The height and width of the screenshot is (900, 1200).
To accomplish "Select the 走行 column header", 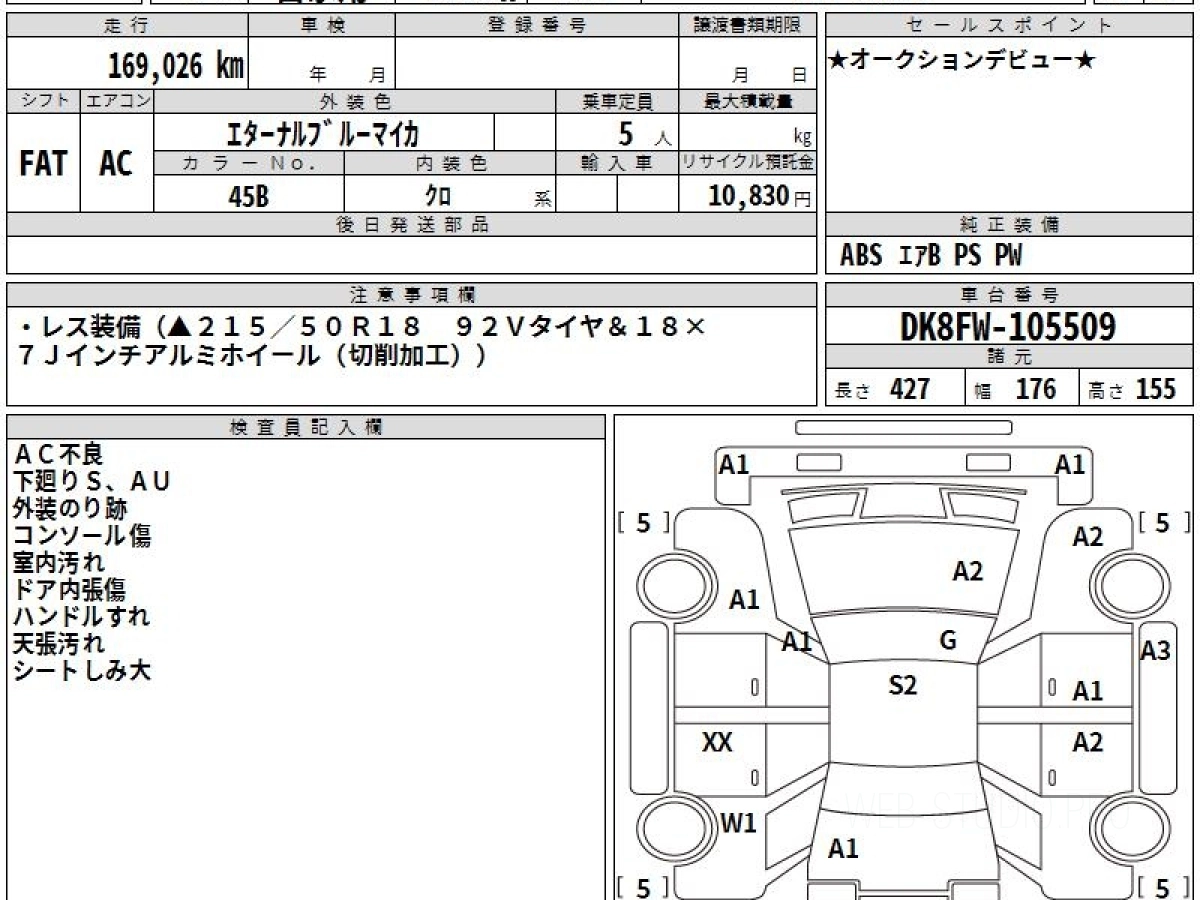I will 126,26.
